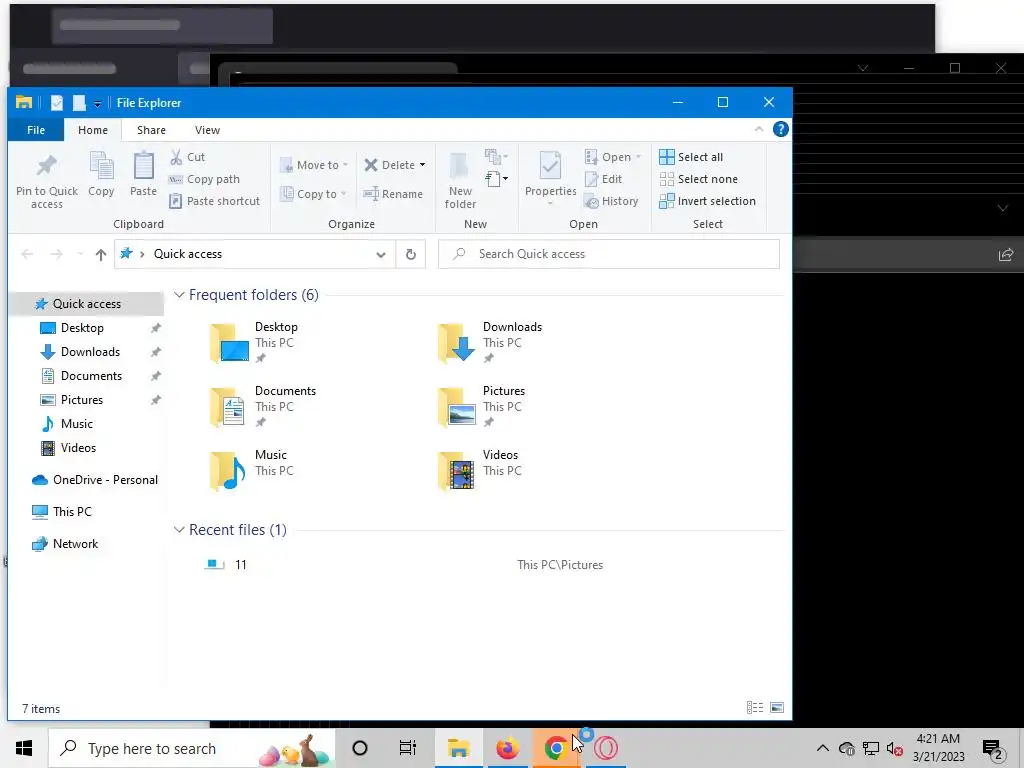Select the Music frequent folder
The width and height of the screenshot is (1024, 768).
click(x=251, y=470)
